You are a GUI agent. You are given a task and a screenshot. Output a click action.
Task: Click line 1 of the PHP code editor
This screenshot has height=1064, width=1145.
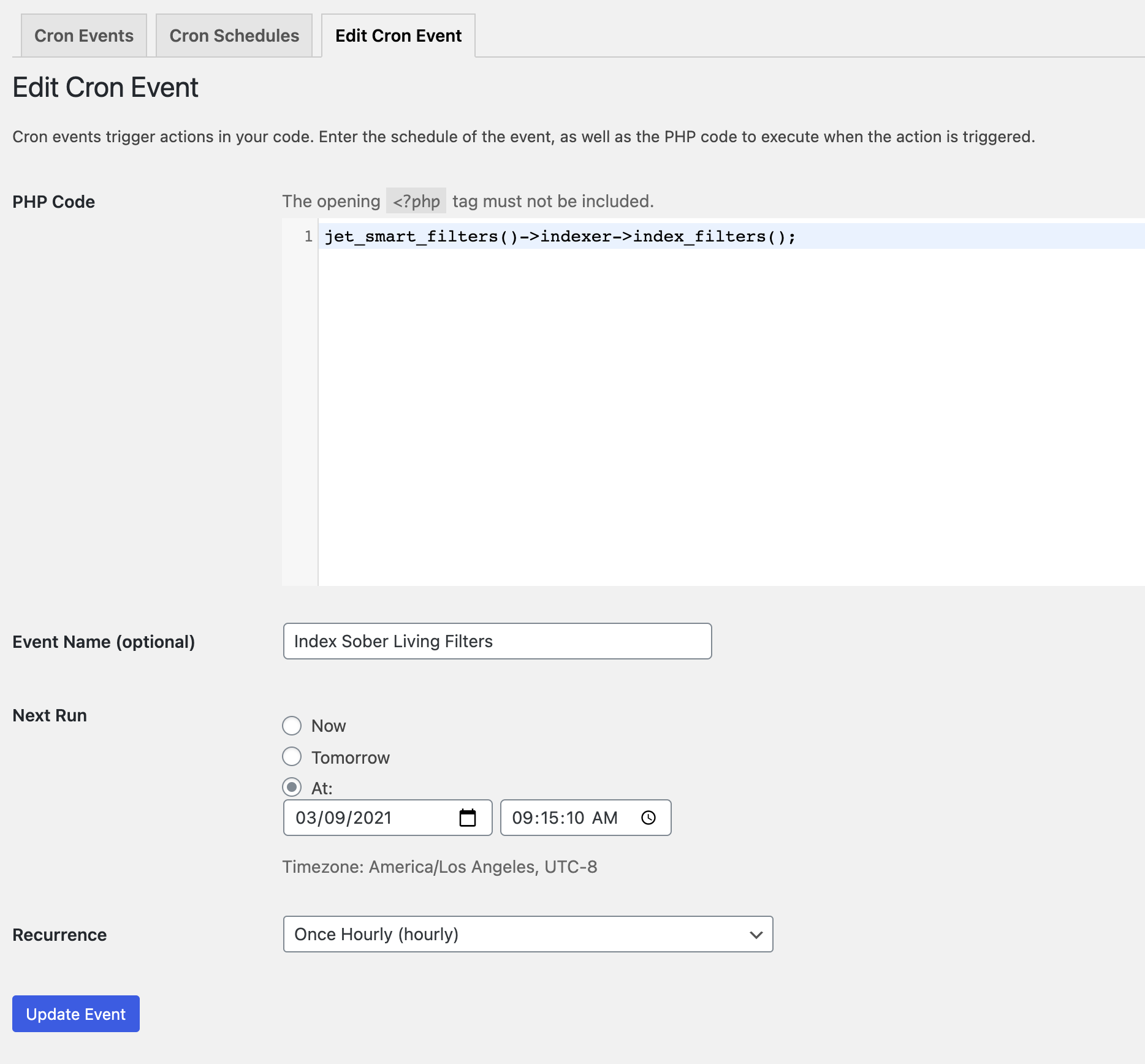point(561,236)
